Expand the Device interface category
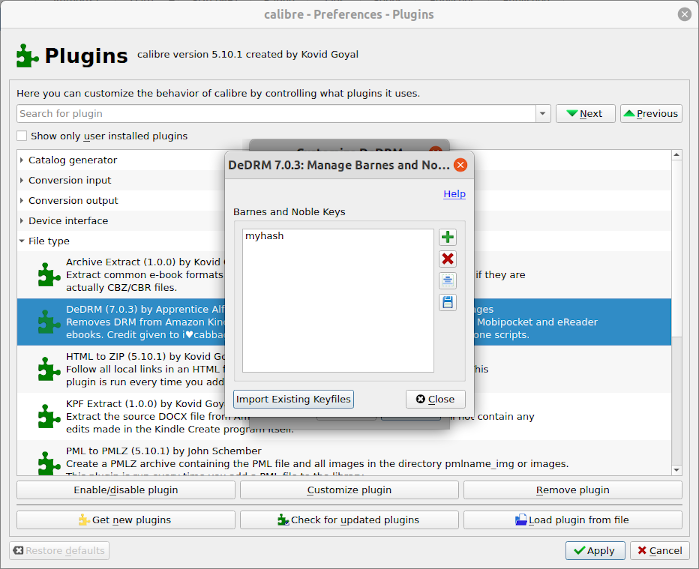Image resolution: width=699 pixels, height=569 pixels. click(x=21, y=221)
